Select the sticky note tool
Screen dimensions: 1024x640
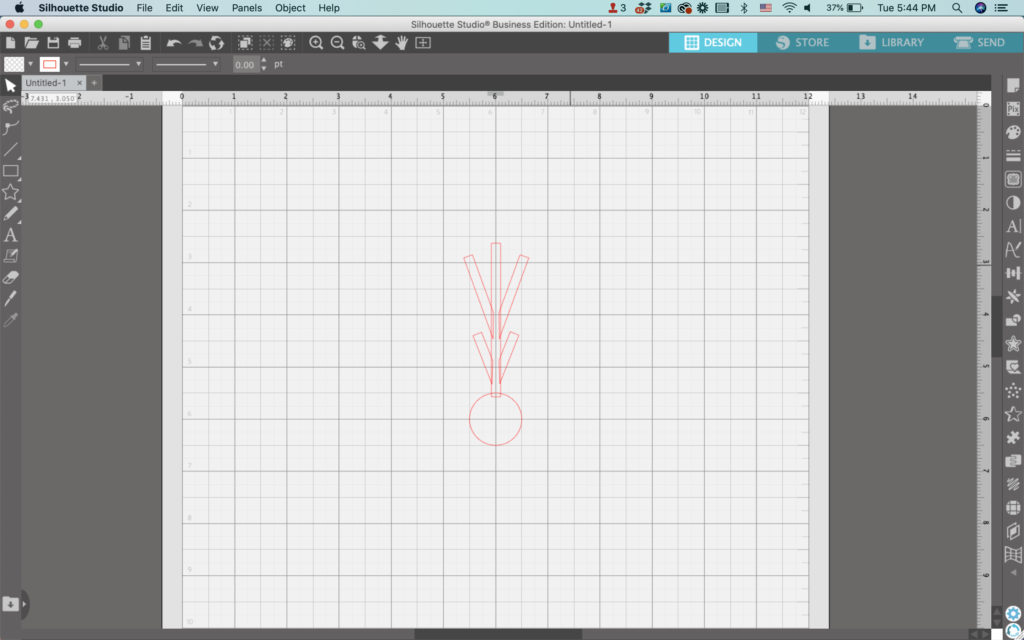(10, 256)
